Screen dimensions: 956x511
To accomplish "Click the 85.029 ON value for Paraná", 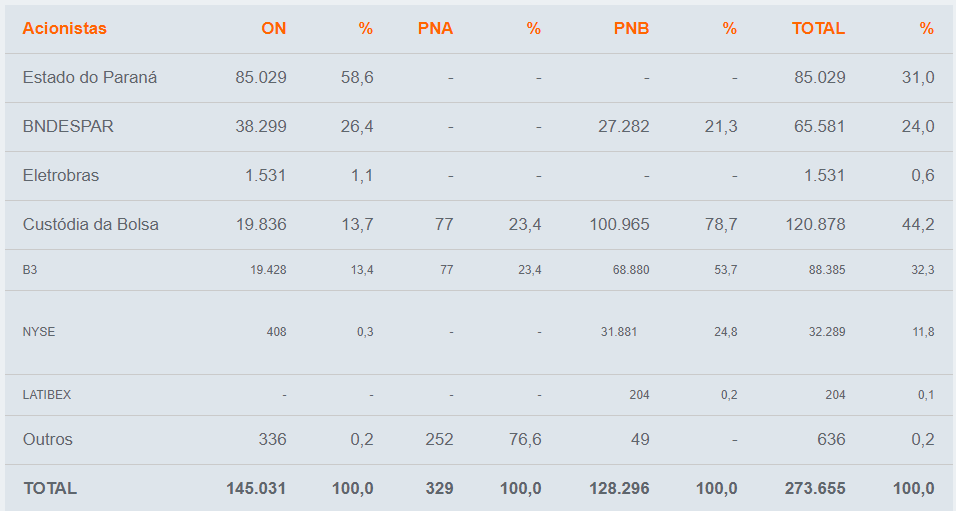I will [261, 77].
